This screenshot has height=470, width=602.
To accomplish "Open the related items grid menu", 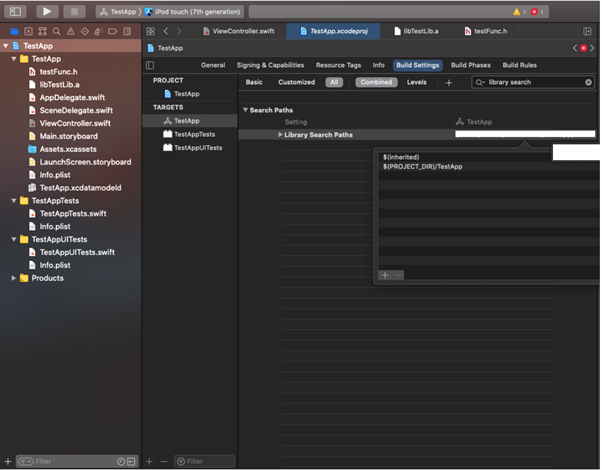I will click(150, 31).
